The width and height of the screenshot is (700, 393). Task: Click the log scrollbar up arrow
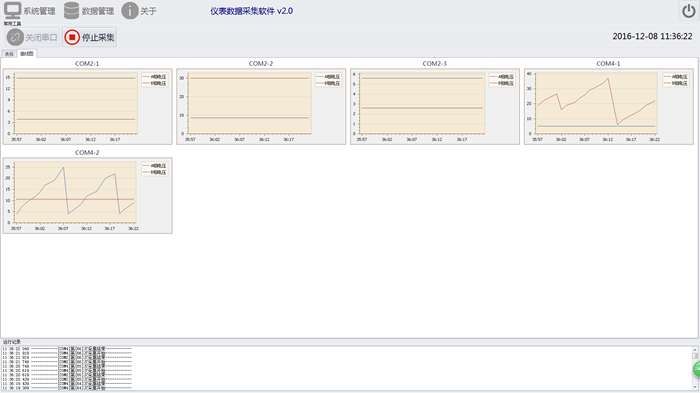(x=695, y=350)
